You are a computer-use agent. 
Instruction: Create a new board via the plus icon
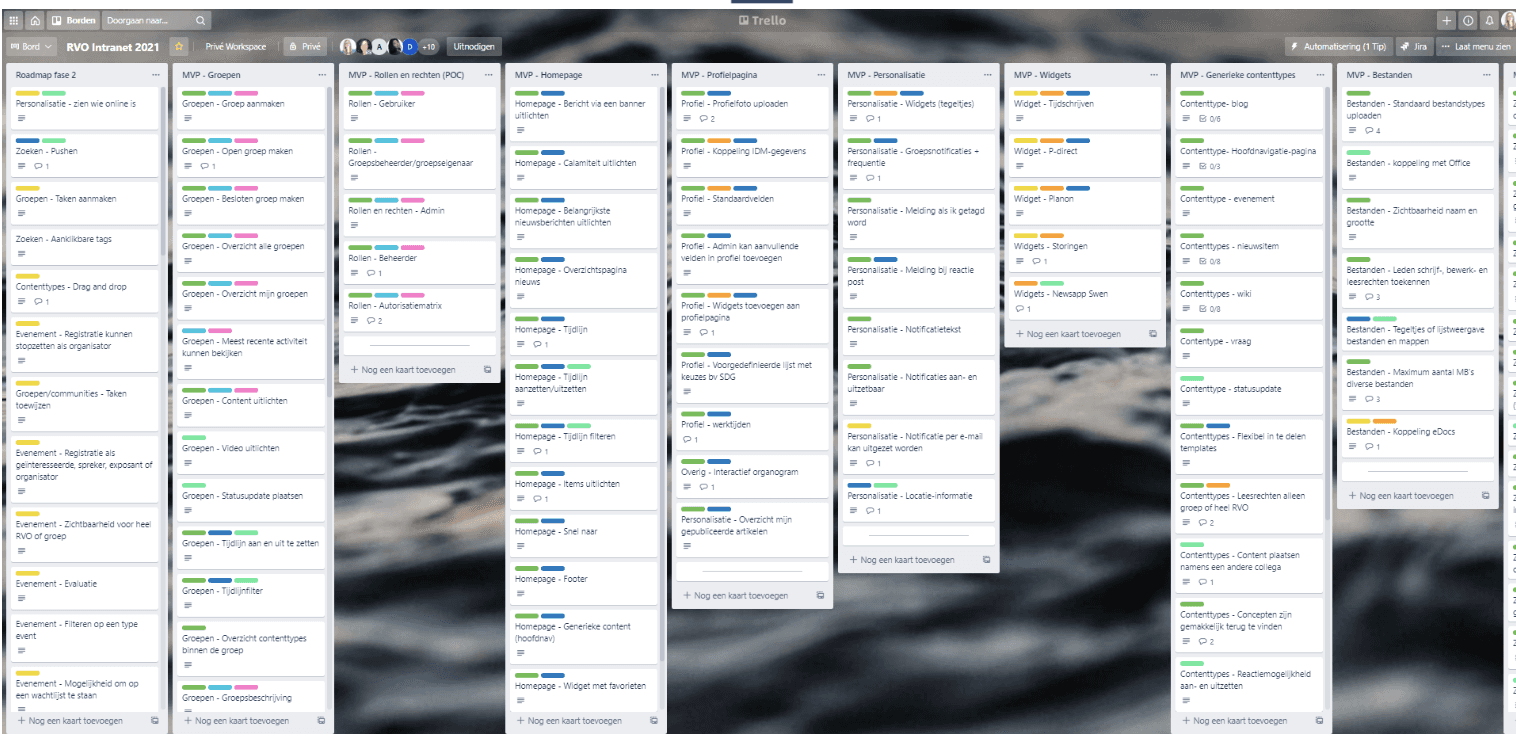(1446, 20)
